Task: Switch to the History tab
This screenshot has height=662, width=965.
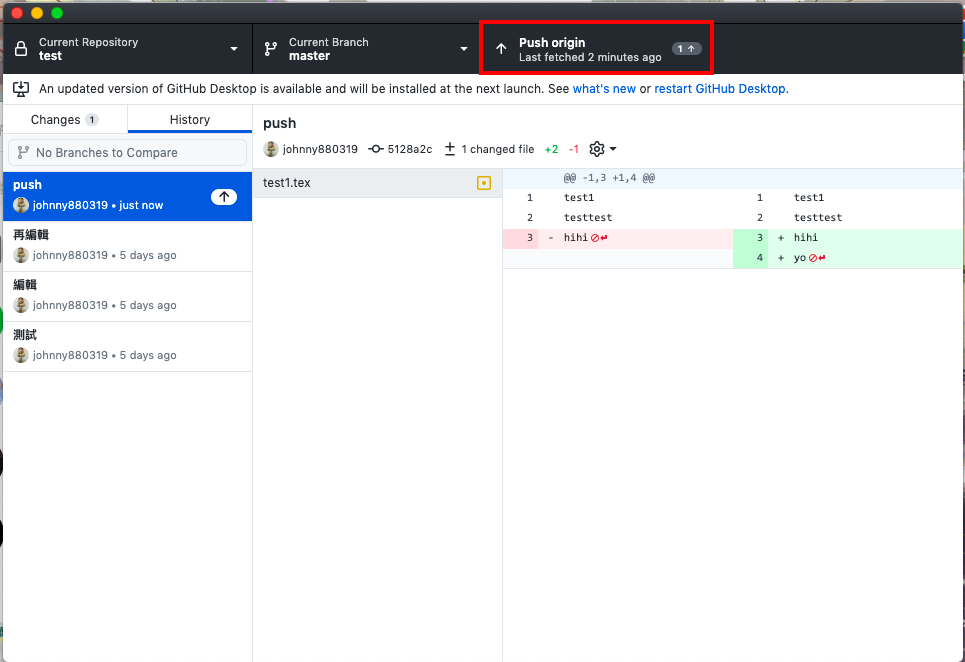Action: click(x=190, y=120)
